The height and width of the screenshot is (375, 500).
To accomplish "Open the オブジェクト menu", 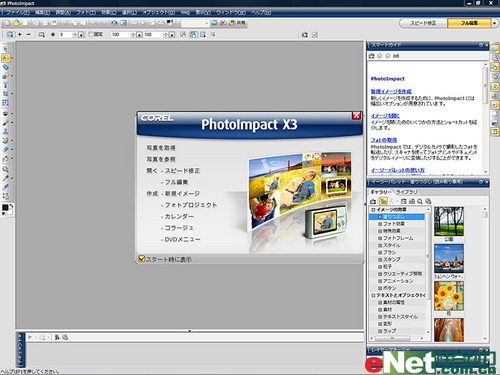I will click(159, 13).
